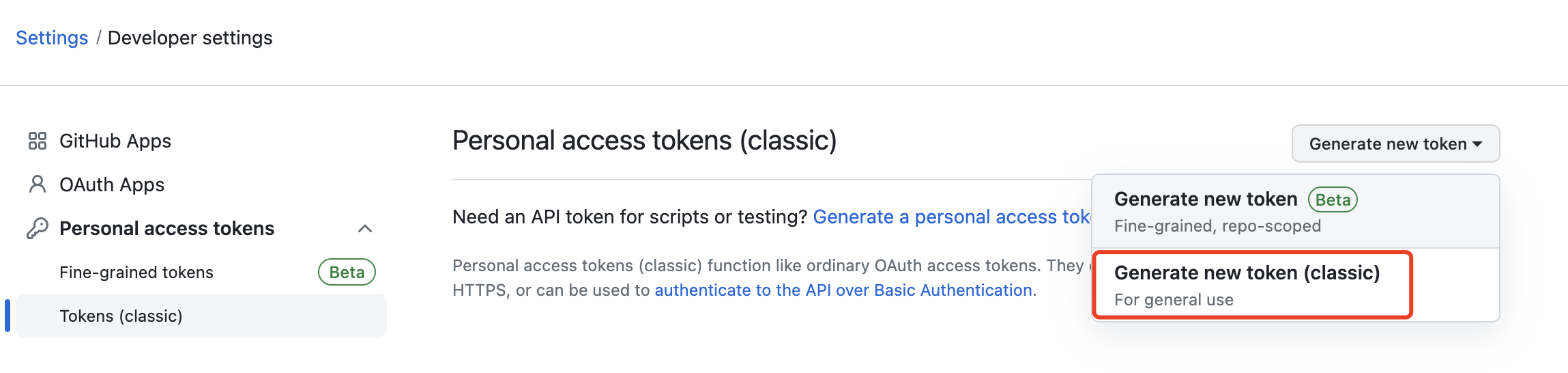The image size is (1568, 373).
Task: Open the Generate new token dropdown button
Action: (x=1387, y=143)
